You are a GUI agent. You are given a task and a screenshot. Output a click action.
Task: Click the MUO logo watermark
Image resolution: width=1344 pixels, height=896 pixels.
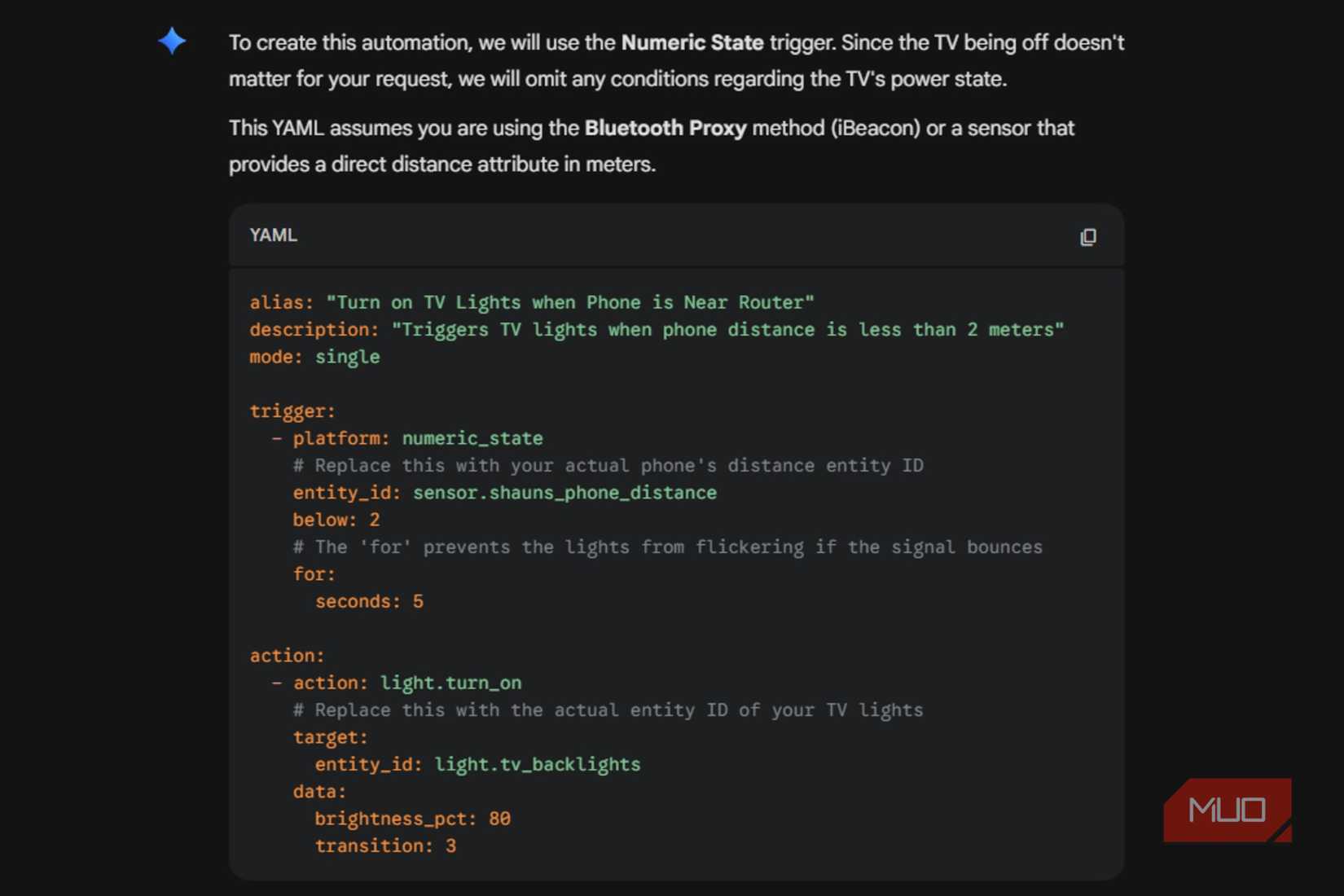pos(1226,809)
